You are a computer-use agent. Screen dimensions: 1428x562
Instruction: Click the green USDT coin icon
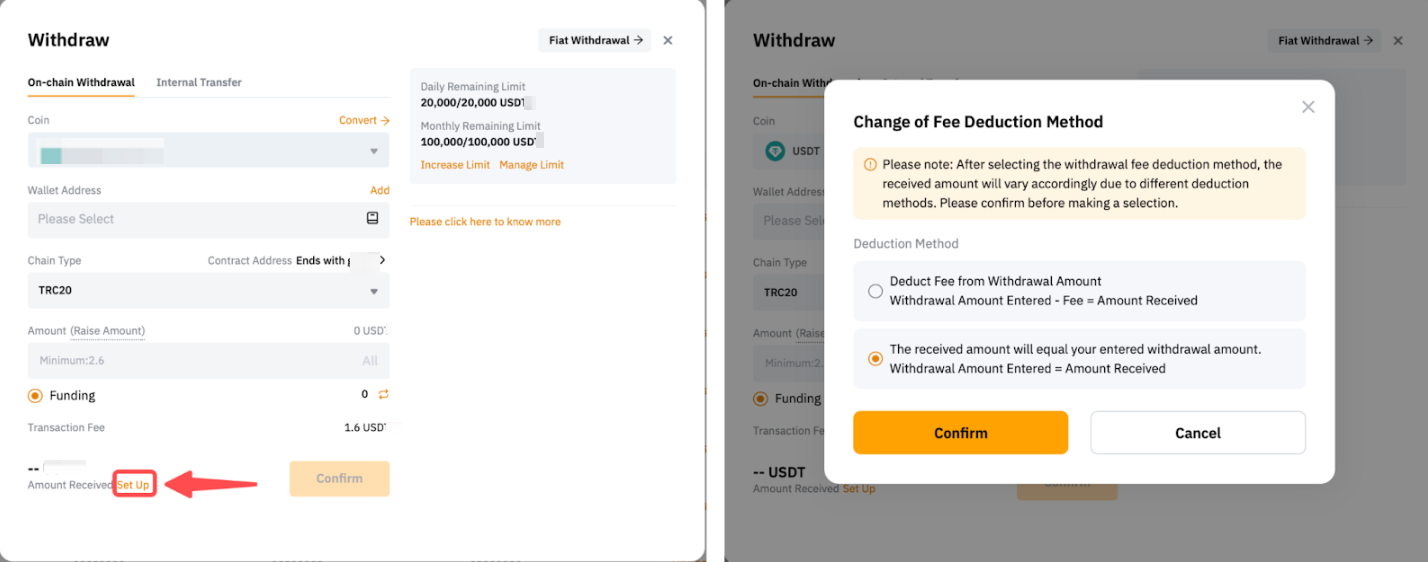click(775, 151)
